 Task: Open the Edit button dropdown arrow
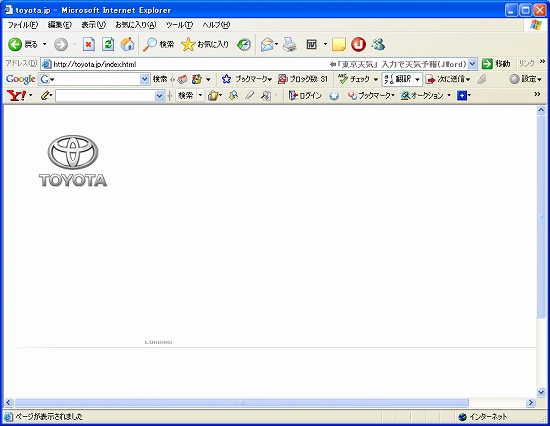pyautogui.click(x=325, y=44)
